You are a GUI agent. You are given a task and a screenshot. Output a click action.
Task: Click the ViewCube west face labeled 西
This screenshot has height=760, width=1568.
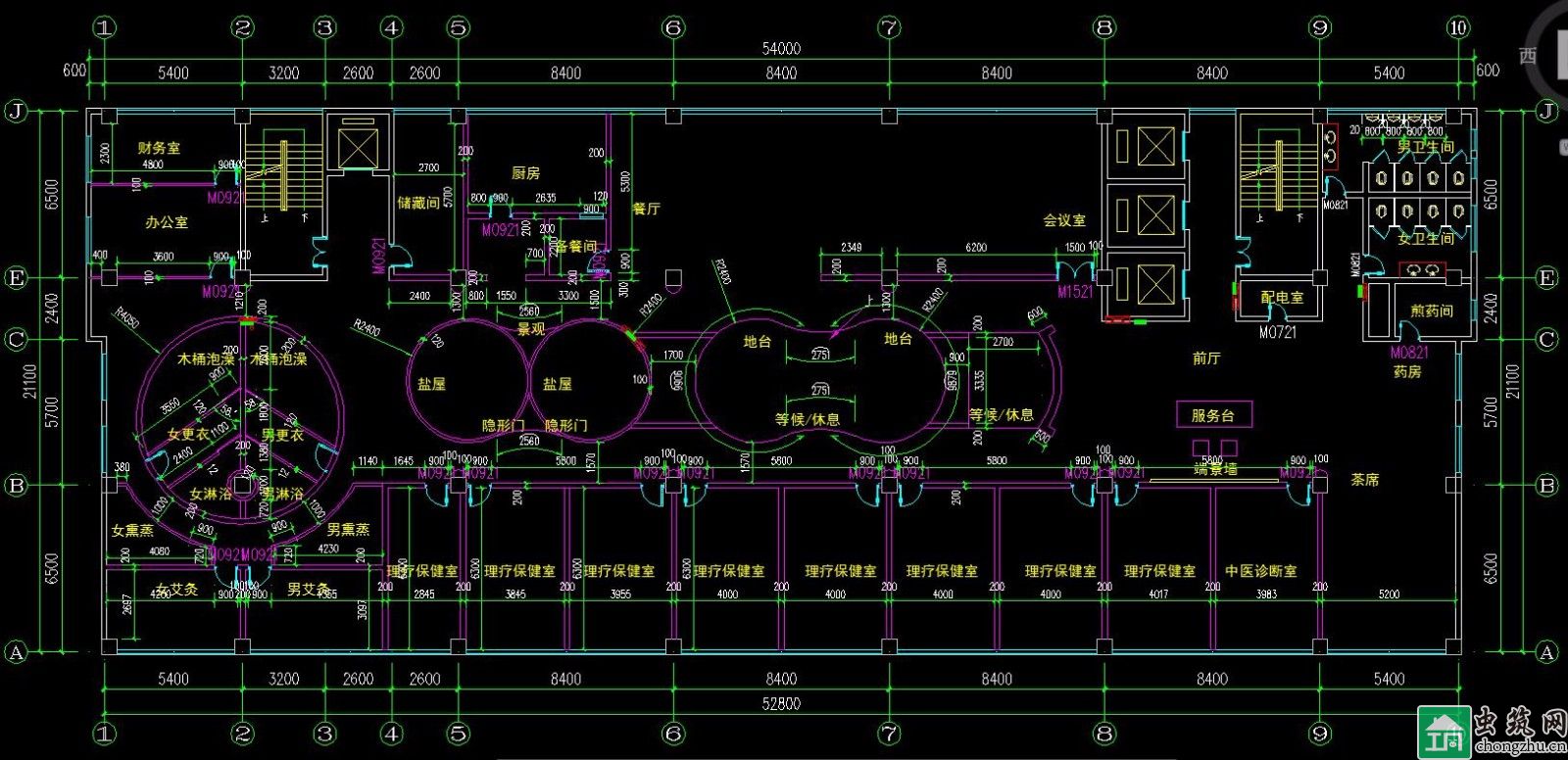pyautogui.click(x=1528, y=56)
